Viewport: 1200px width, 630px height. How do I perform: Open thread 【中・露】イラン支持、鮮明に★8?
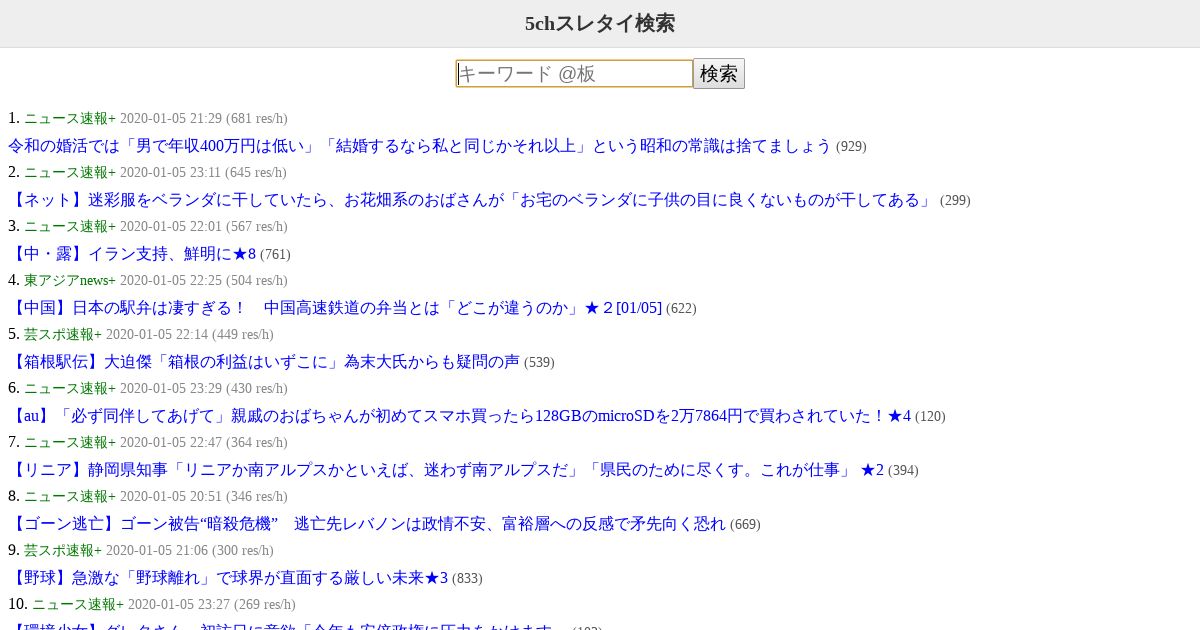tap(132, 254)
